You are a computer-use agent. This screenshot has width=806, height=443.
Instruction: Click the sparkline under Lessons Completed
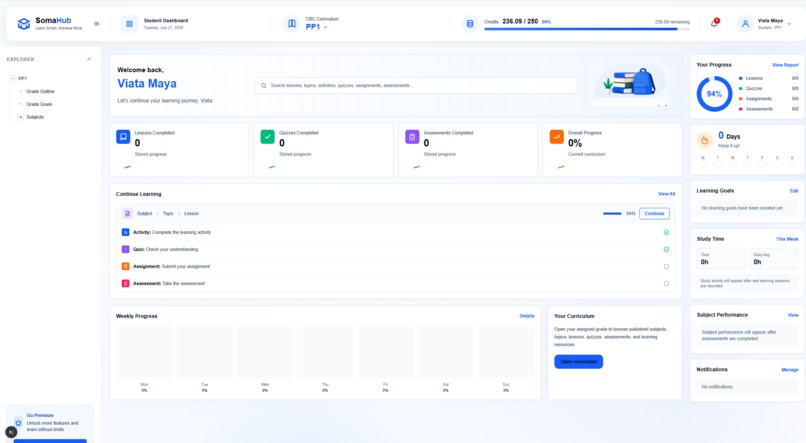coord(127,167)
